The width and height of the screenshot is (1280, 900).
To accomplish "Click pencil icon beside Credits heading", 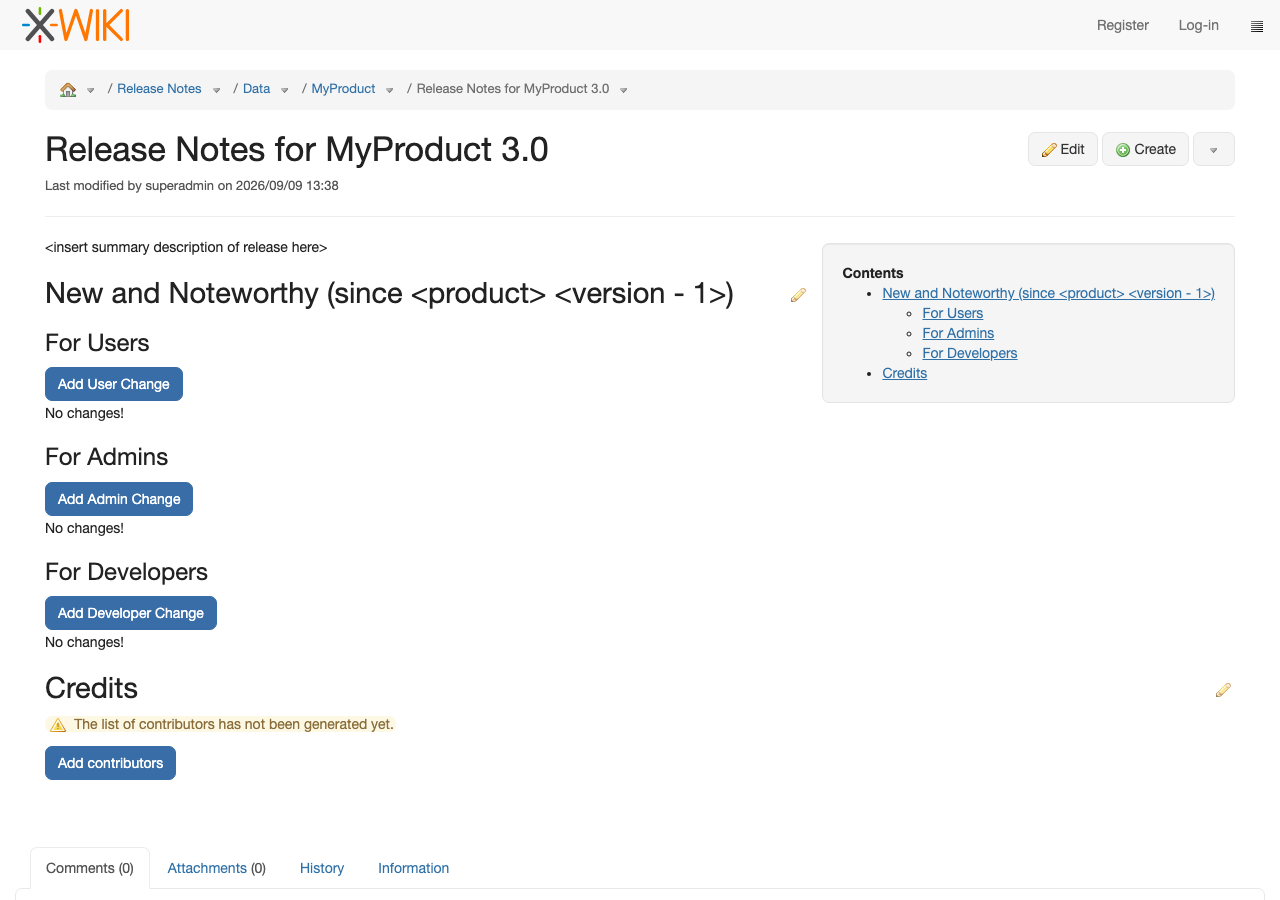I will [x=1223, y=690].
